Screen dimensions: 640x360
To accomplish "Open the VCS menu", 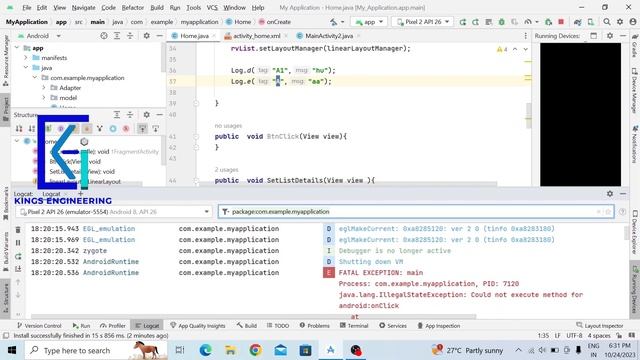I will pos(212,7).
